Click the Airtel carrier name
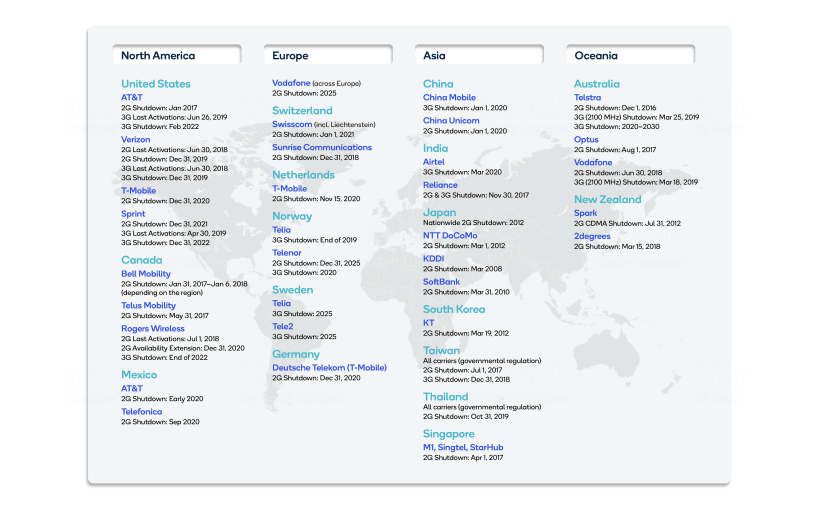Image resolution: width=814 pixels, height=509 pixels. [433, 162]
